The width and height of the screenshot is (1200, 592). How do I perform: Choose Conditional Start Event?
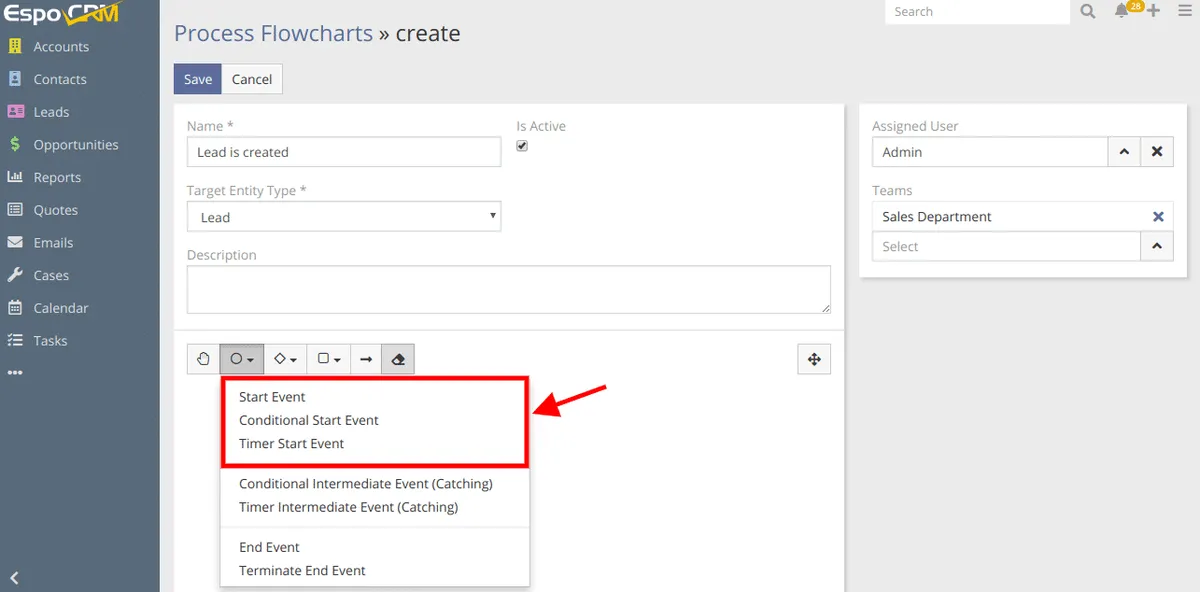click(x=309, y=420)
